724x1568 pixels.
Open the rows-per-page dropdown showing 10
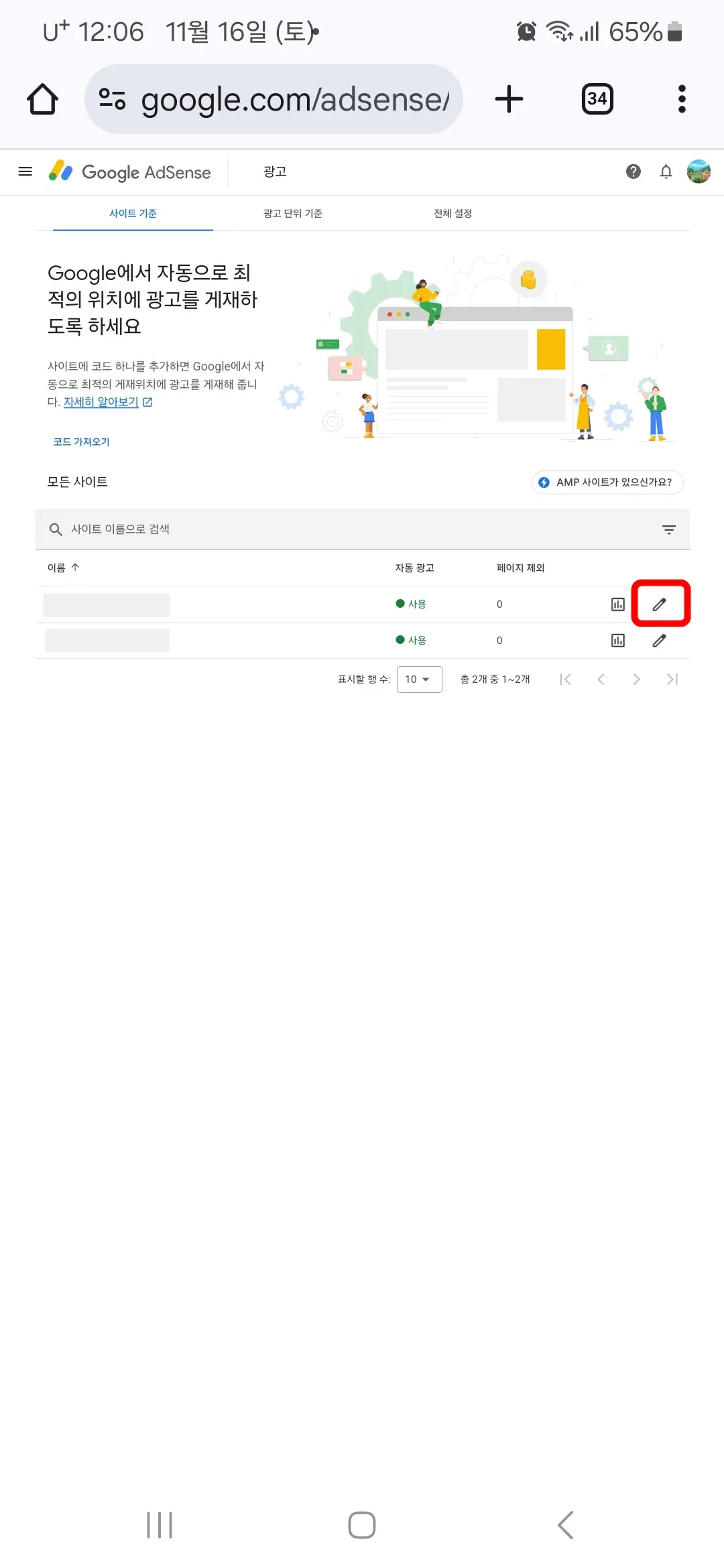[419, 679]
